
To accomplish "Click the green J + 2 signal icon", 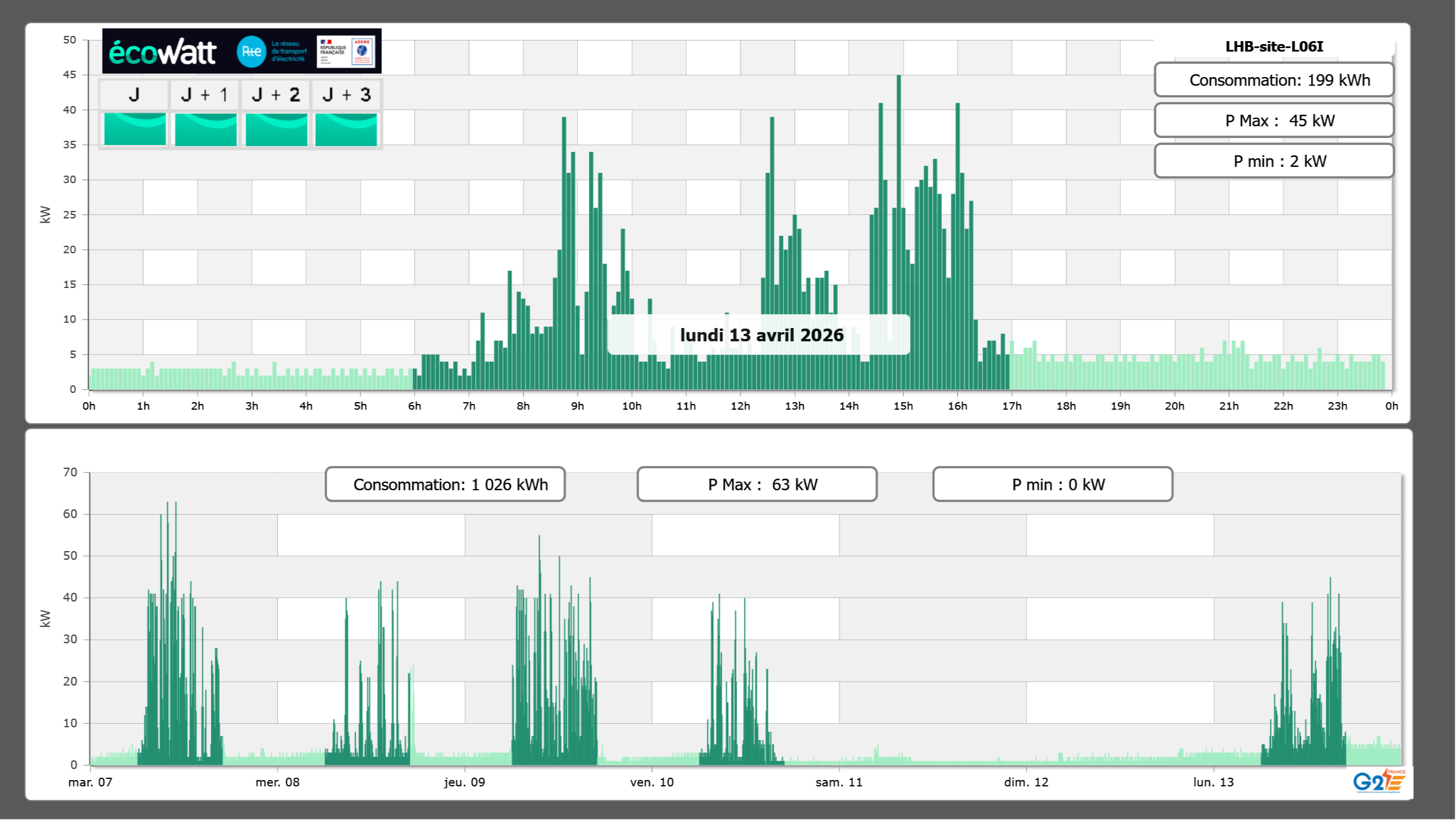I will click(x=276, y=129).
